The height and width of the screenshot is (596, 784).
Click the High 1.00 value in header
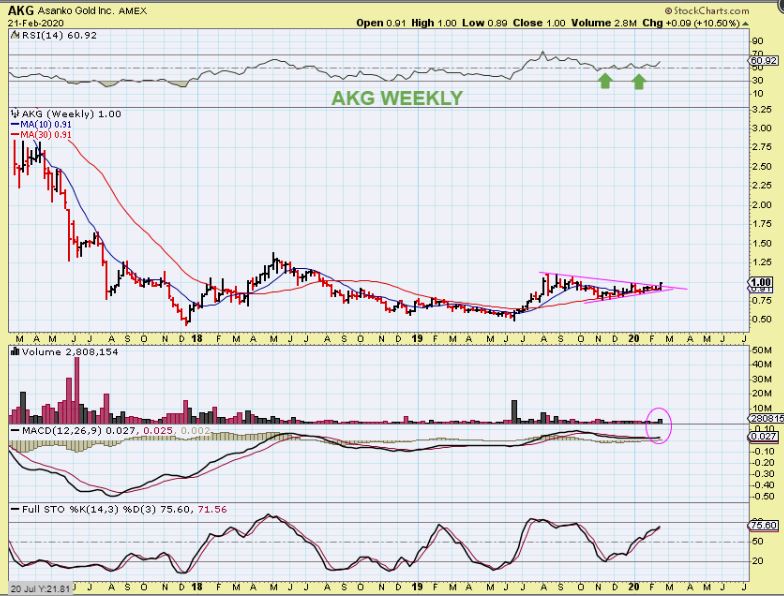point(434,23)
